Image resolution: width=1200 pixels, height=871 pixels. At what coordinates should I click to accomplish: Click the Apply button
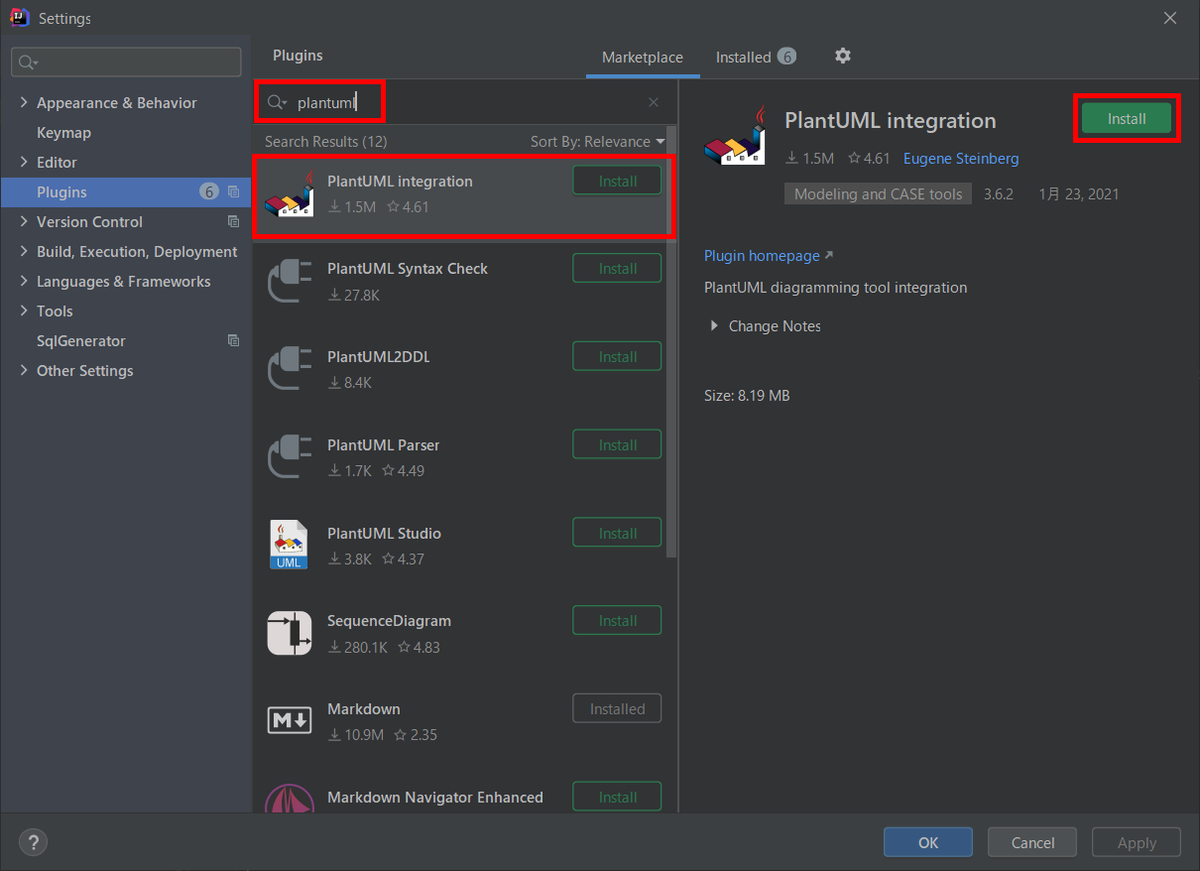(x=1136, y=842)
